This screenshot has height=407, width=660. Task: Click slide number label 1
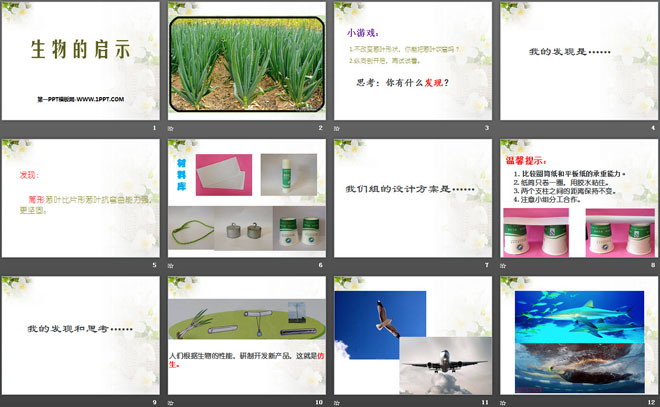tap(154, 128)
